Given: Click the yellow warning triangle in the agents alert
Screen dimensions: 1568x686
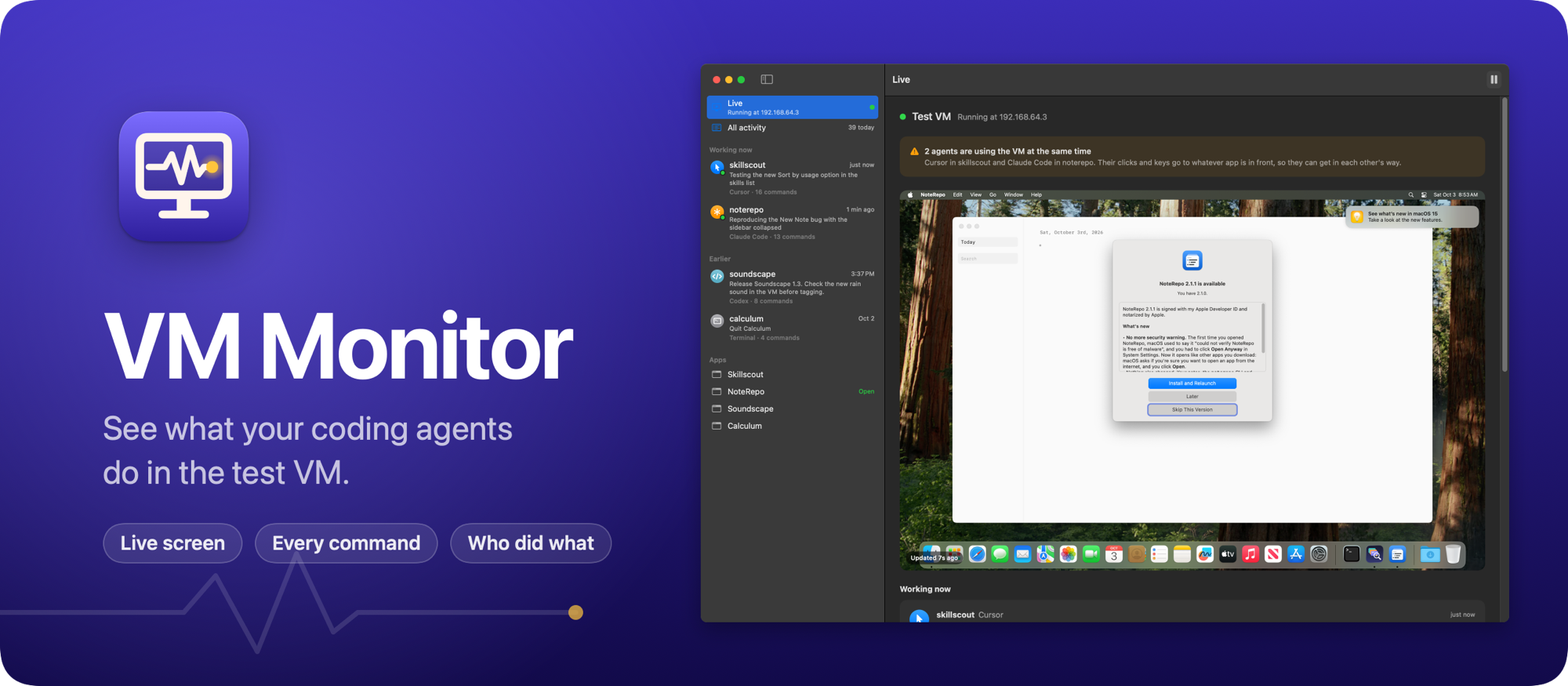Looking at the screenshot, I should tap(914, 151).
